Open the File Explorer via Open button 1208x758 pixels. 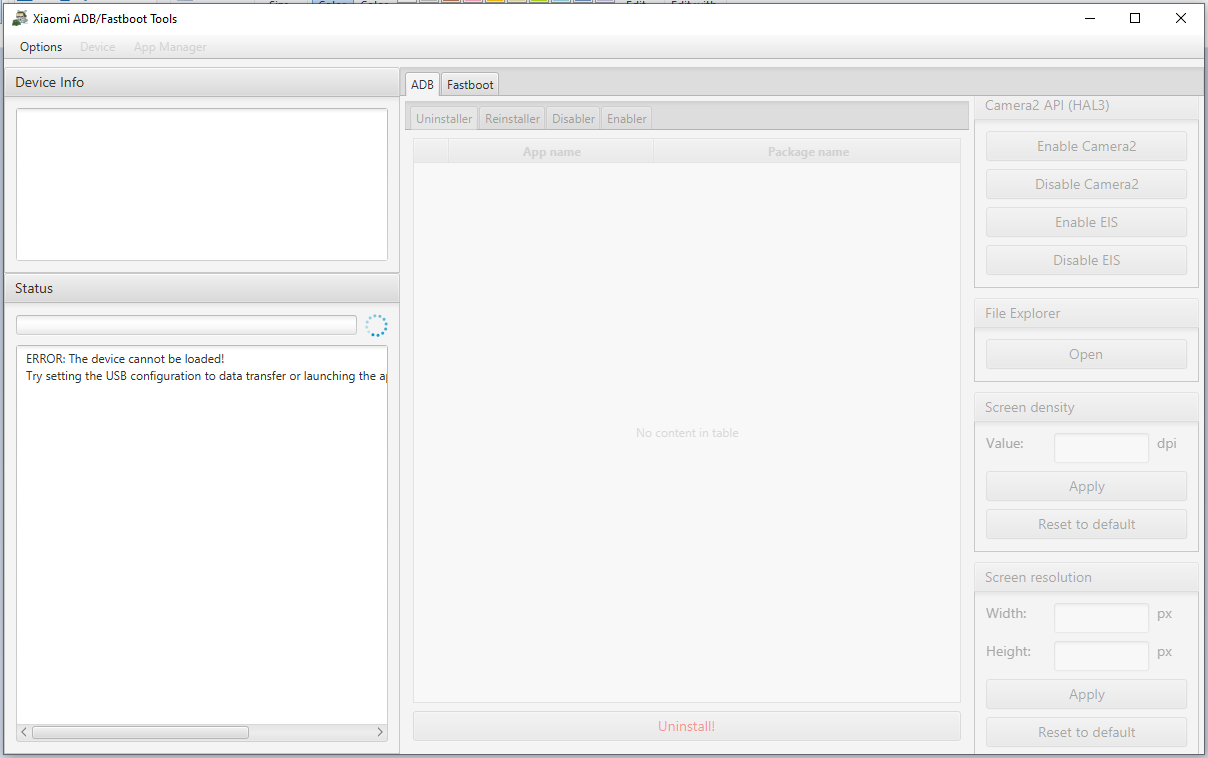(x=1086, y=354)
